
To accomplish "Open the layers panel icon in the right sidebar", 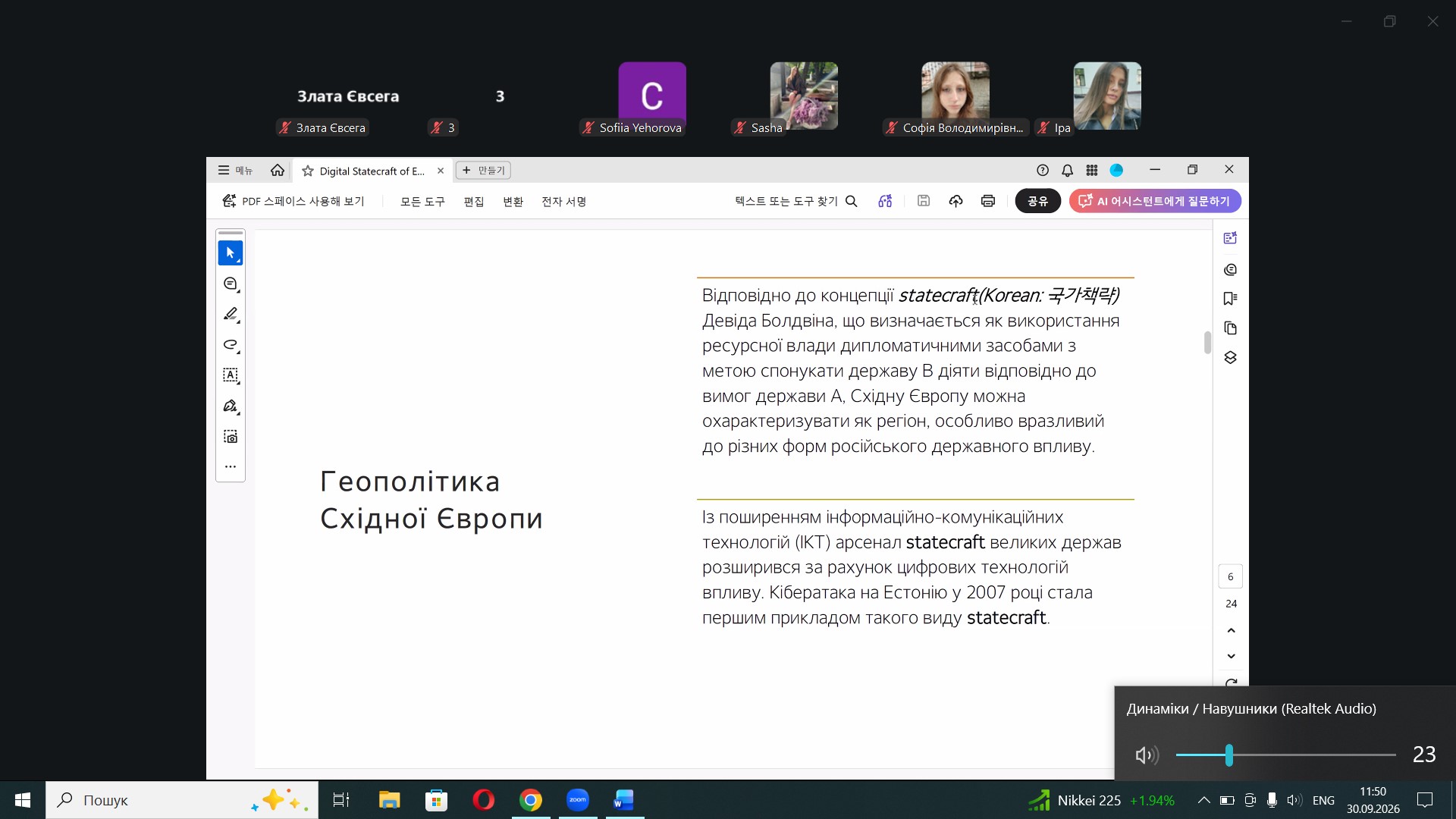I will coord(1230,358).
